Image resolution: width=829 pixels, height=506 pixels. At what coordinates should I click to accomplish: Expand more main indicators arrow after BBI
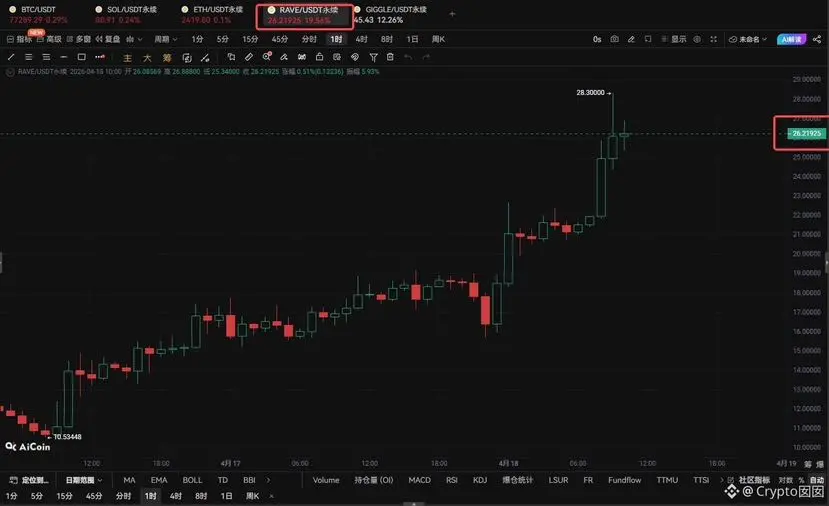click(268, 480)
